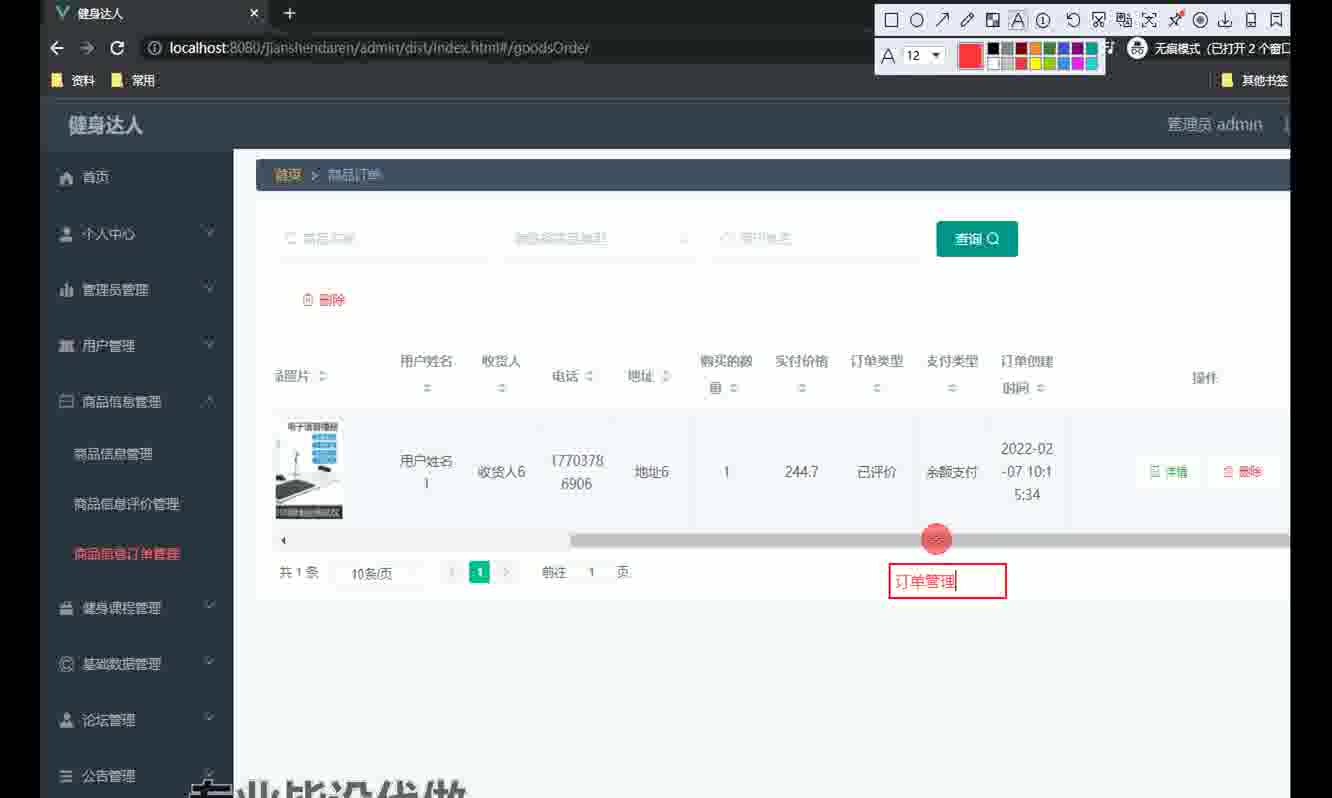Click the 查询 search button
This screenshot has width=1332, height=798.
click(977, 239)
